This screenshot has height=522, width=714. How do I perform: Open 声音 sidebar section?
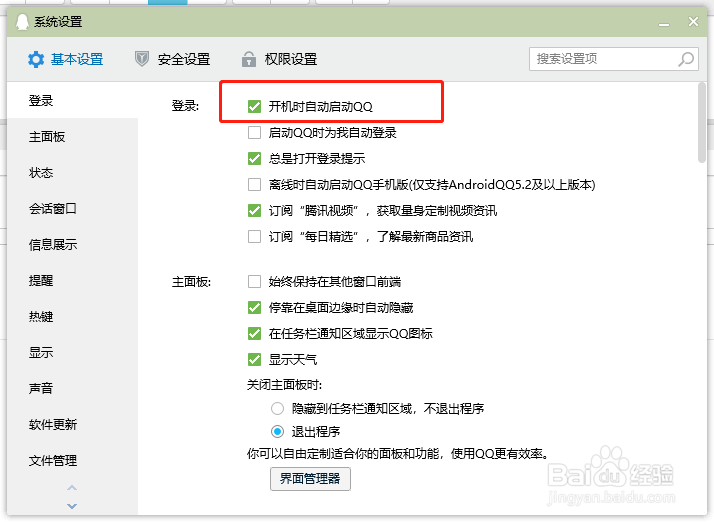pyautogui.click(x=72, y=389)
